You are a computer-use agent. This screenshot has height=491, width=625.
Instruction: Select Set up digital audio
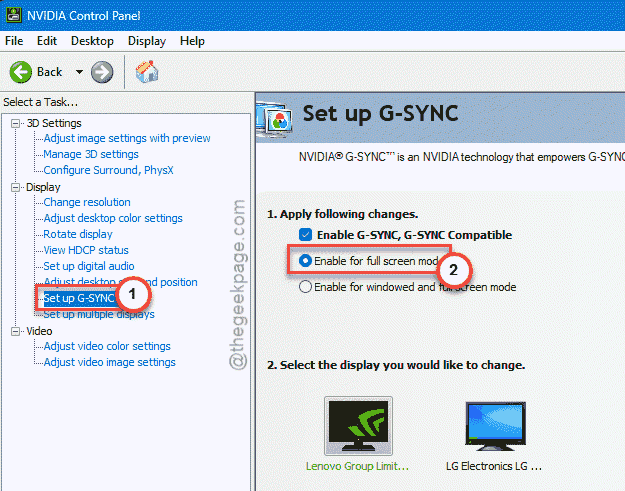(x=88, y=266)
